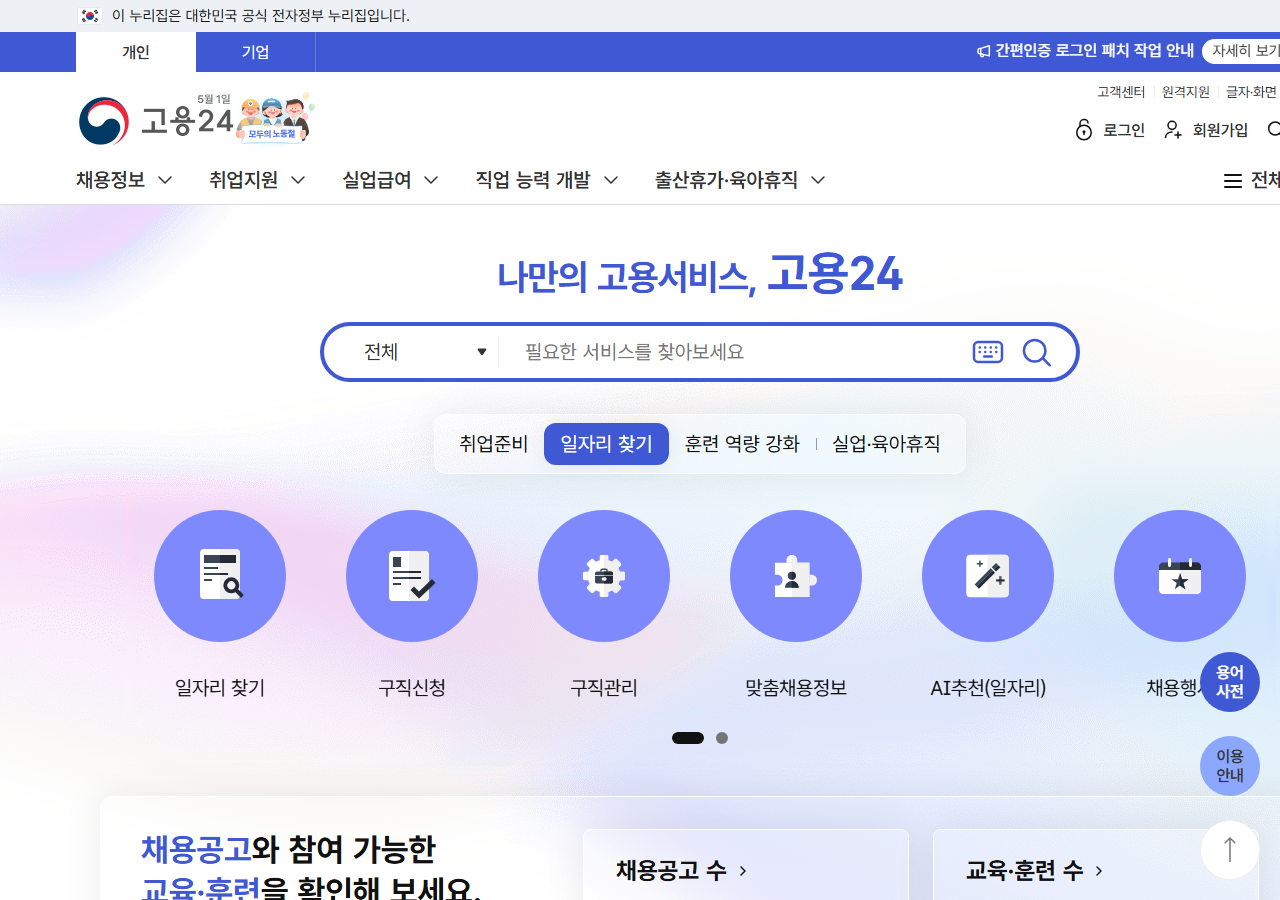Click the 로그인 text link

pos(1124,130)
